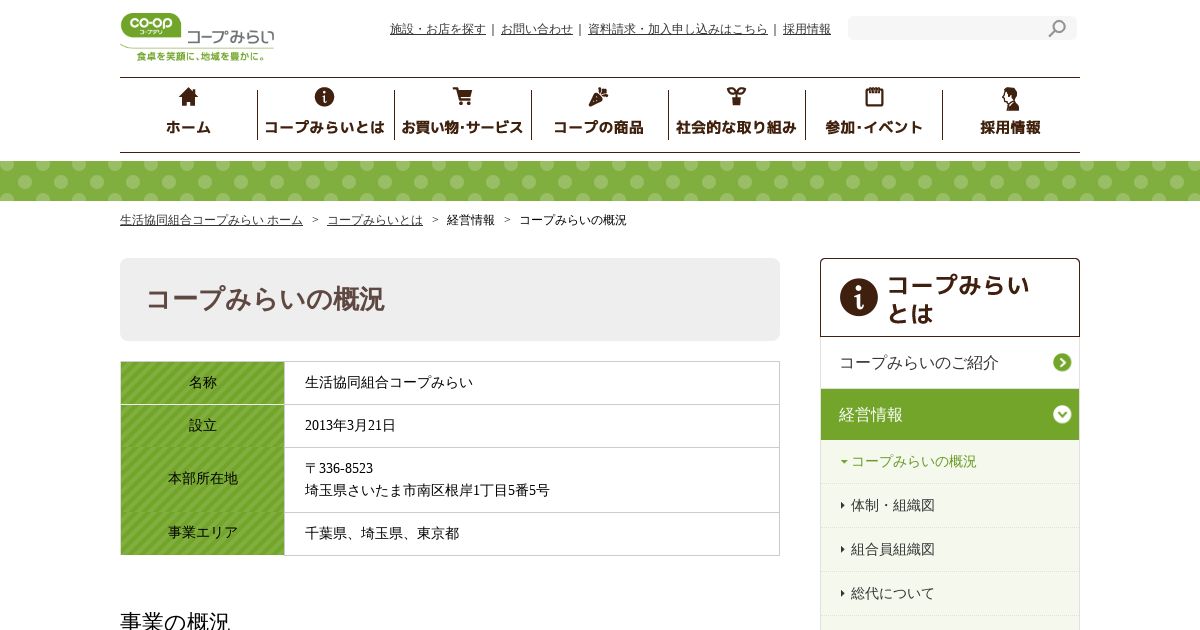
Task: Click the 施設・お店を探す link
Action: tap(438, 29)
